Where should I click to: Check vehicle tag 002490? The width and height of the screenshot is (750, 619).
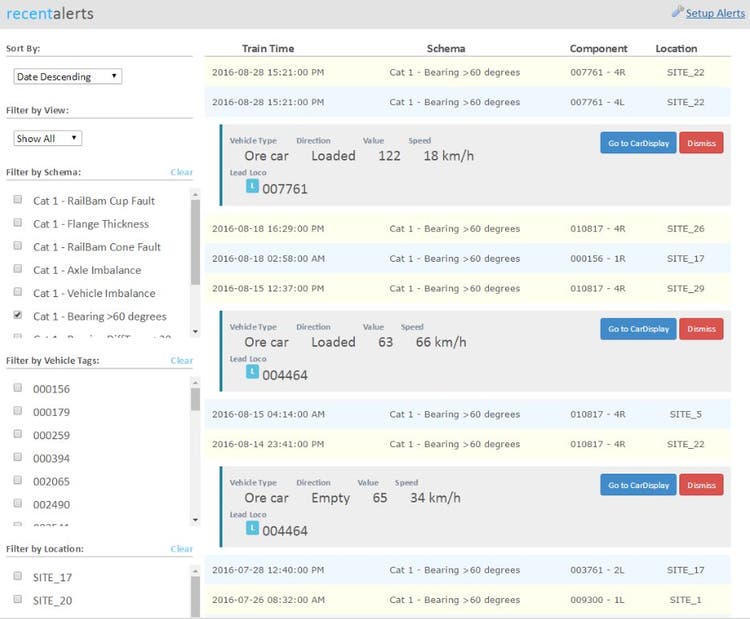tap(18, 503)
